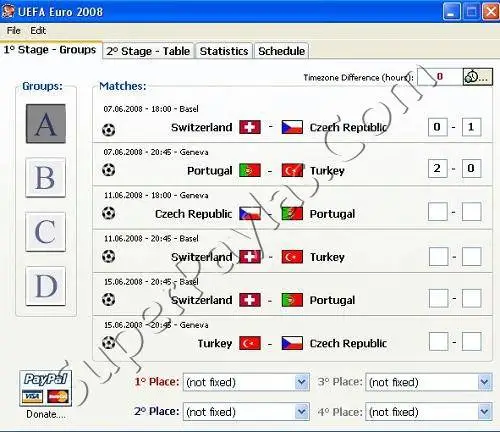Click Portugal's score box showing 2
Screen dimensions: 500x432
(x=437, y=168)
